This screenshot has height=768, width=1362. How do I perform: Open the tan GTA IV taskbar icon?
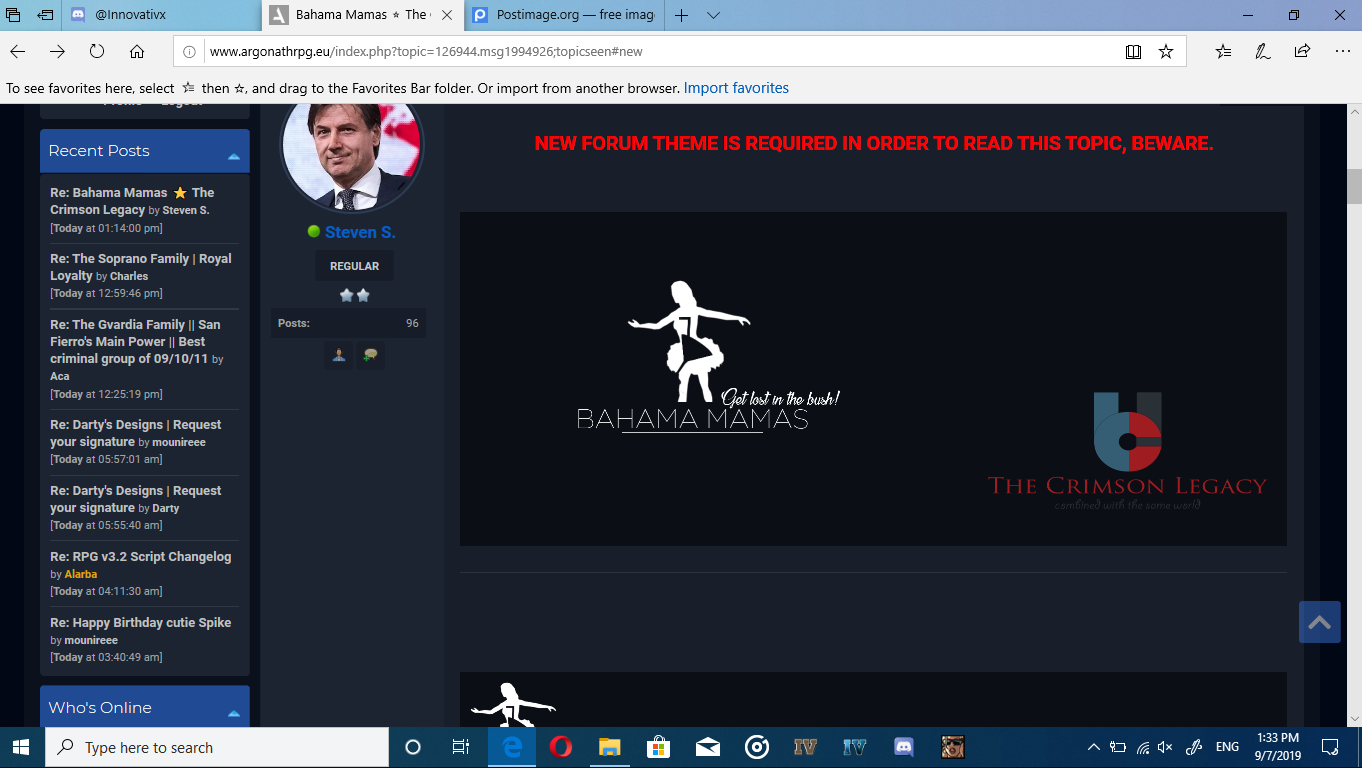[806, 747]
